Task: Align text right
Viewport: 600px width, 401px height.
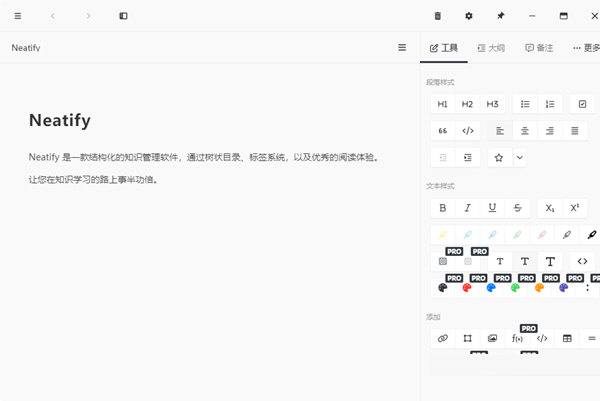Action: (550, 131)
